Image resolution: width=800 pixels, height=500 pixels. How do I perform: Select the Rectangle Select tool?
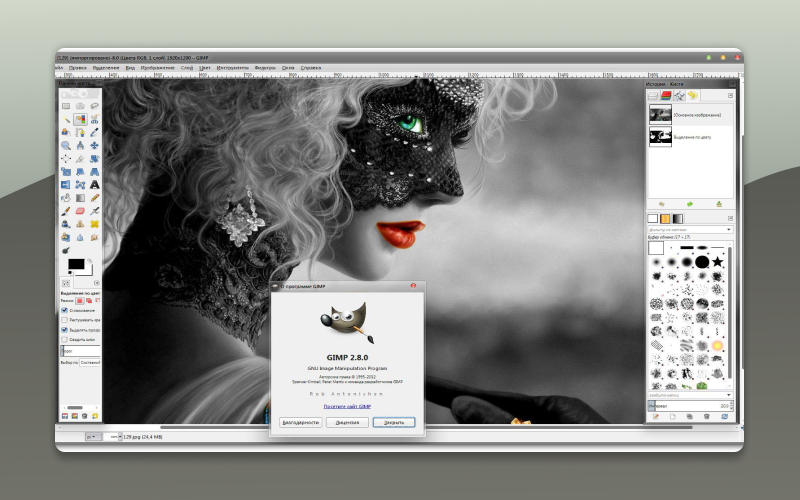[x=66, y=106]
